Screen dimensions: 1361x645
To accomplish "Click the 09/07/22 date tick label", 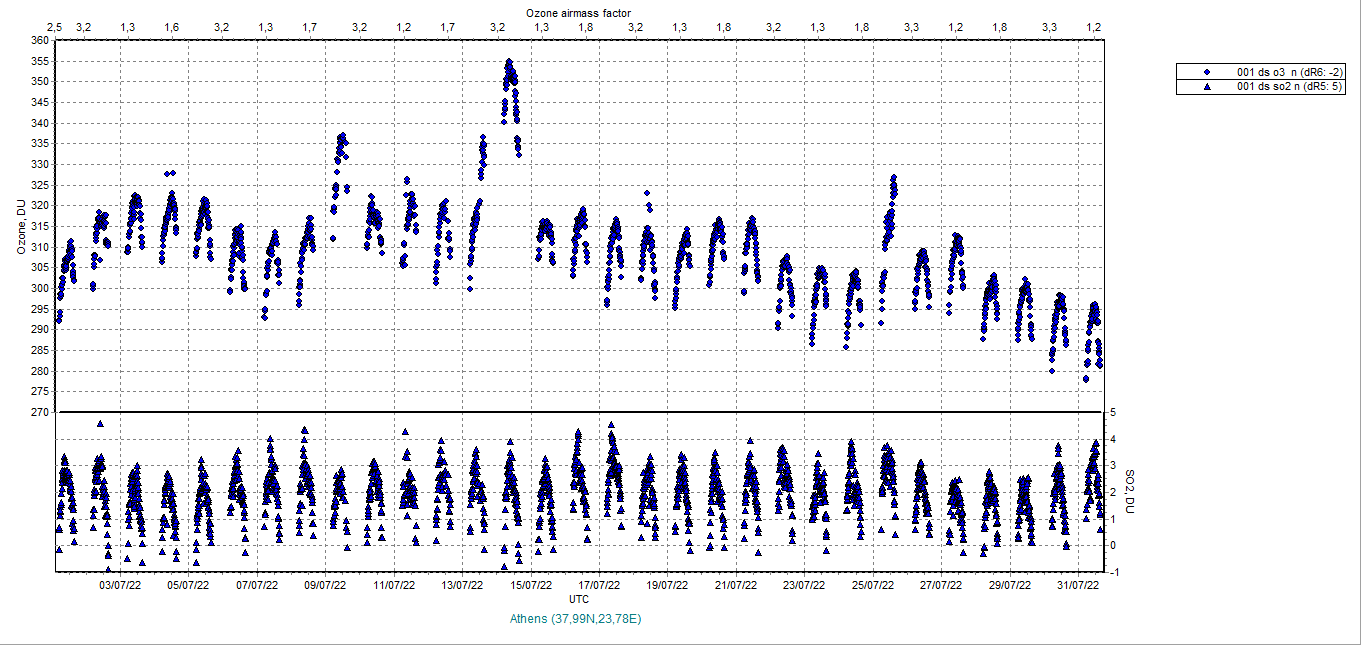I will [x=325, y=586].
